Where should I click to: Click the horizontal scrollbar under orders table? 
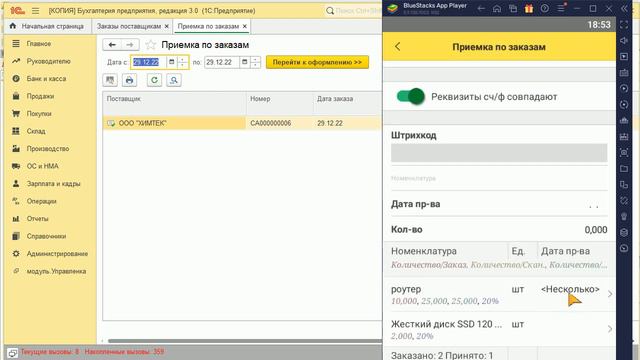[x=245, y=341]
